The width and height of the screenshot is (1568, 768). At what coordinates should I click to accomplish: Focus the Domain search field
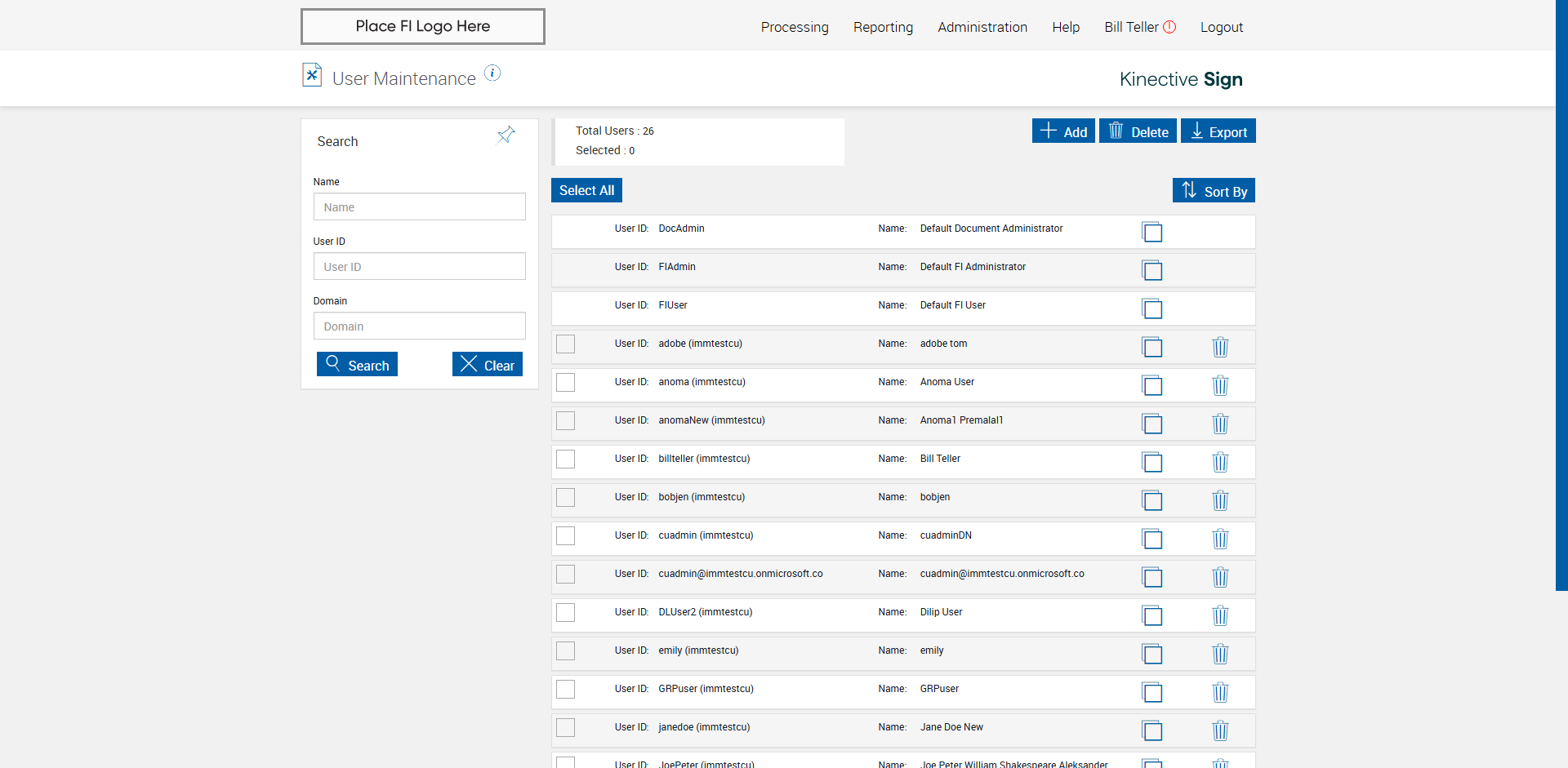click(420, 326)
